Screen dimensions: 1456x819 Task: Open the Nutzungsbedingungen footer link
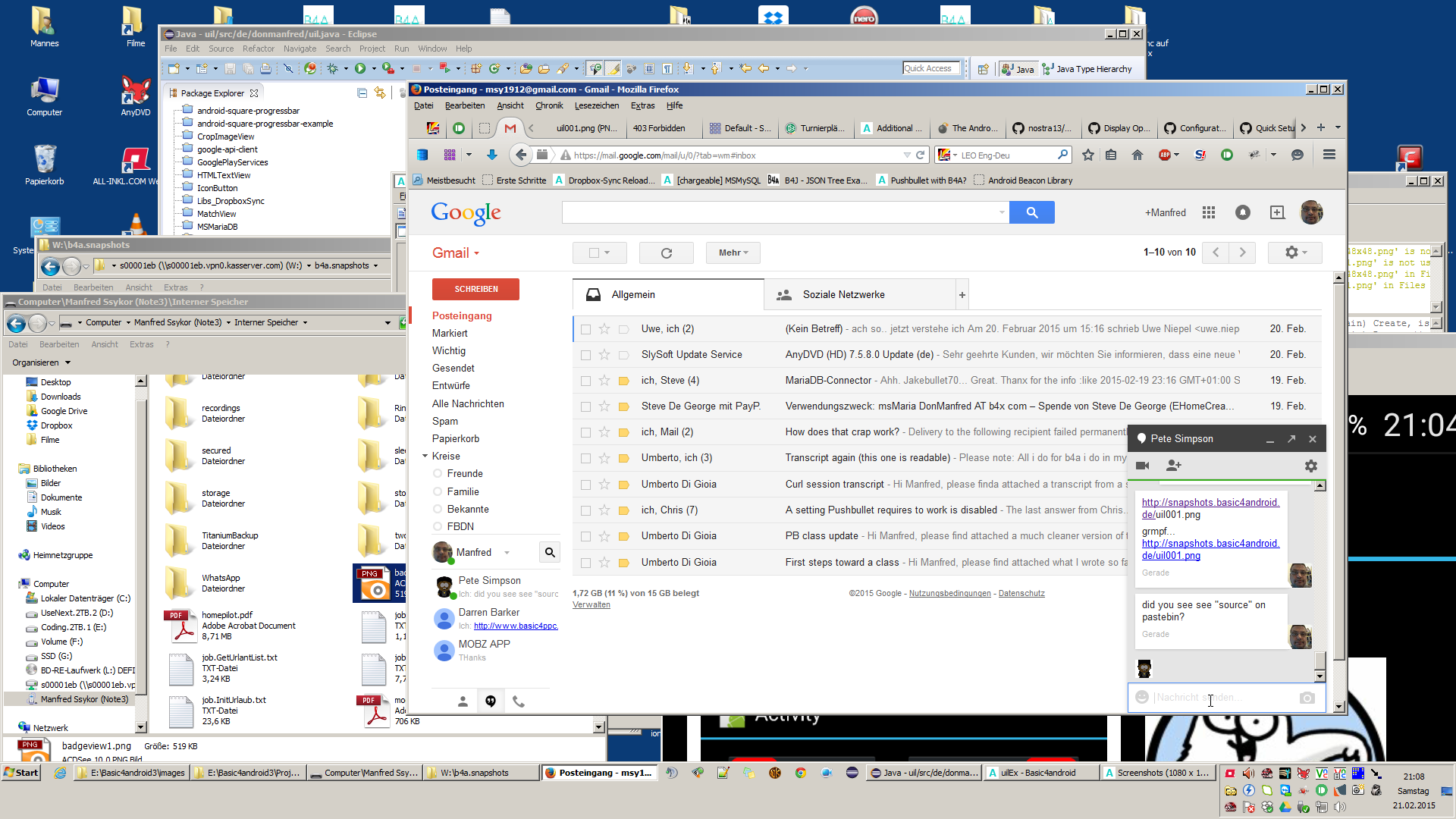pyautogui.click(x=949, y=593)
